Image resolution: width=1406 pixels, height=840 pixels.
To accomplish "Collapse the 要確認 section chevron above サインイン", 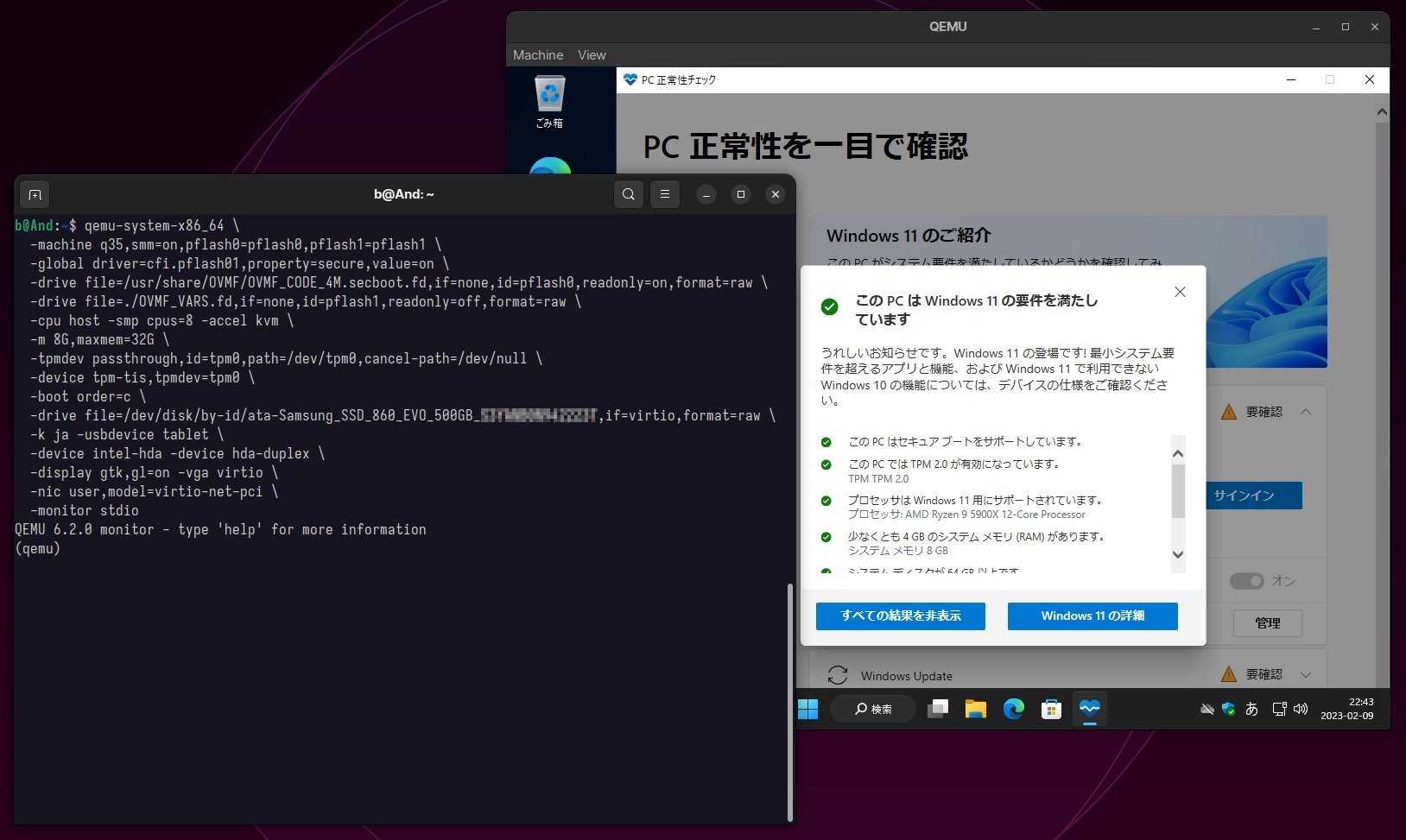I will tap(1306, 412).
